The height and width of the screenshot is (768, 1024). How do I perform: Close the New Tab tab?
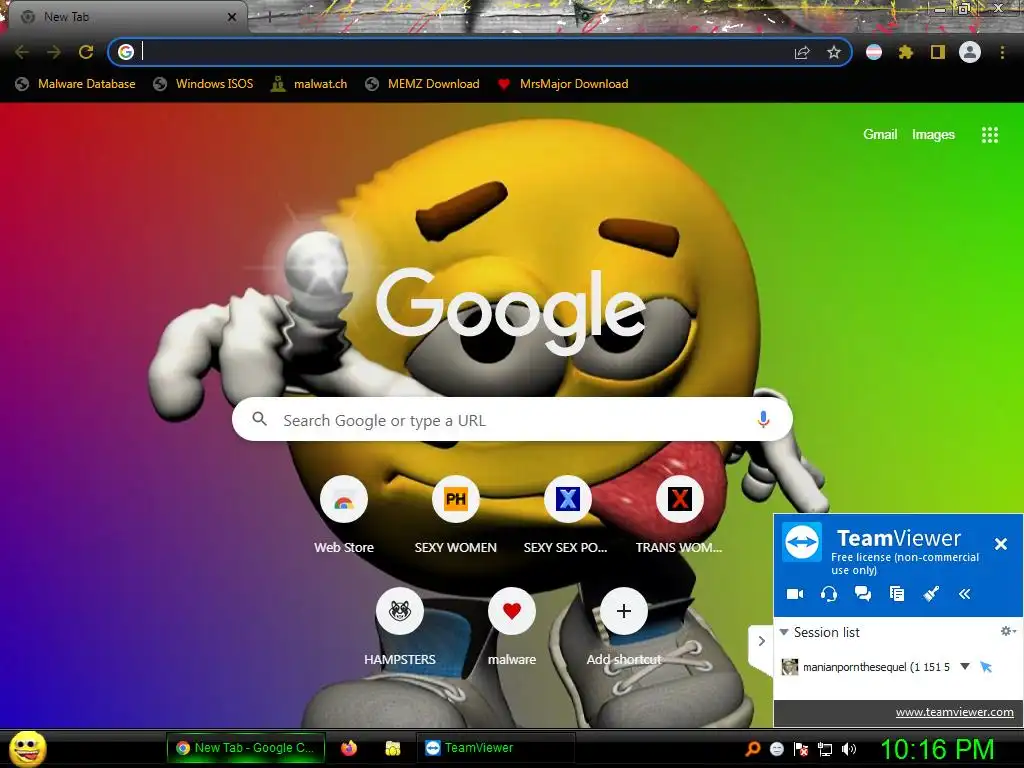coord(232,17)
